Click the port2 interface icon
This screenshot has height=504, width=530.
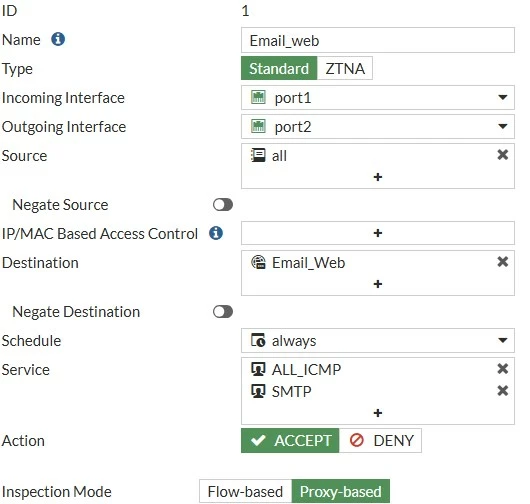click(258, 126)
